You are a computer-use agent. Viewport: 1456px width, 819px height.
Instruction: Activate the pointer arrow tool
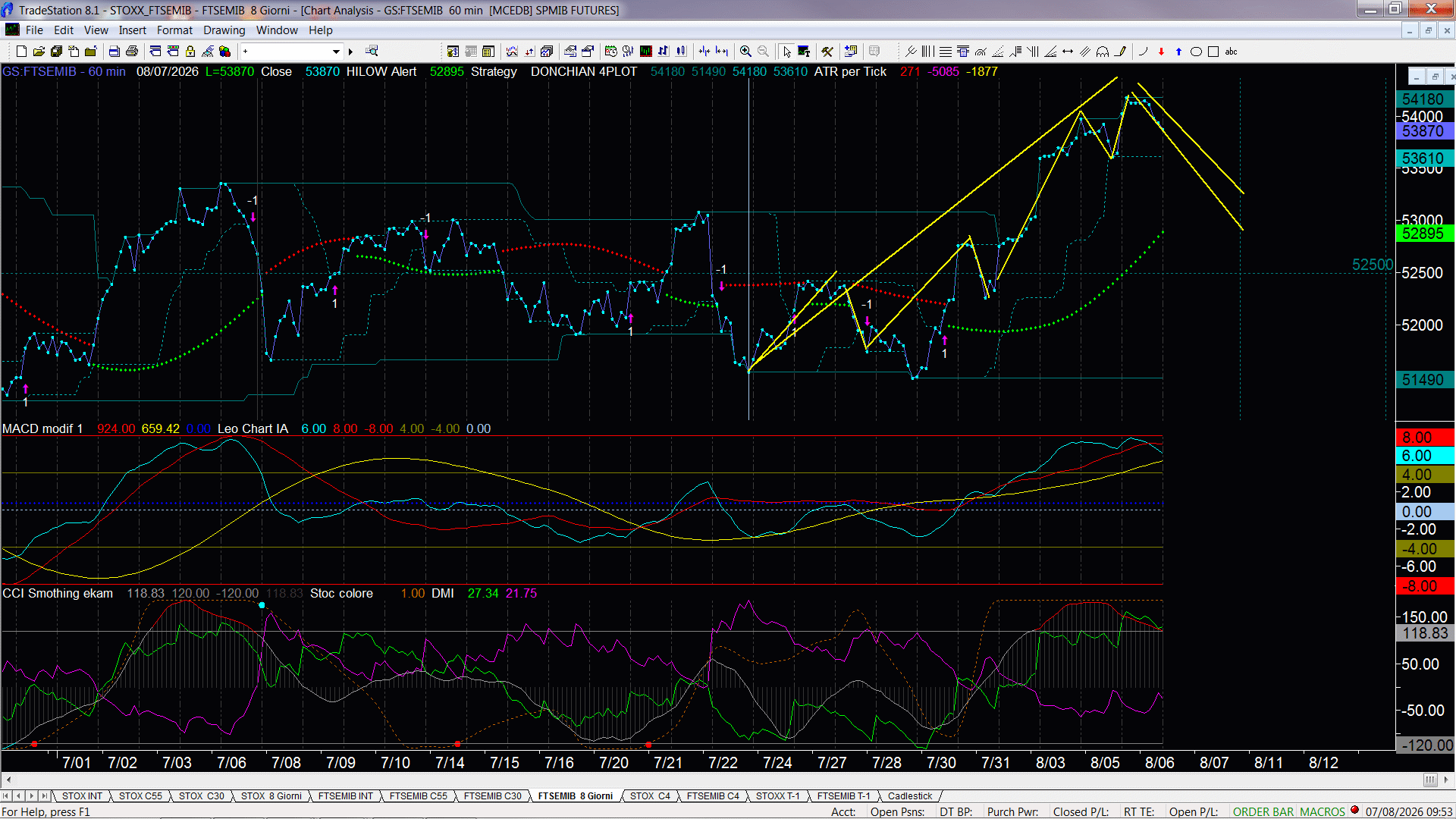pyautogui.click(x=786, y=52)
